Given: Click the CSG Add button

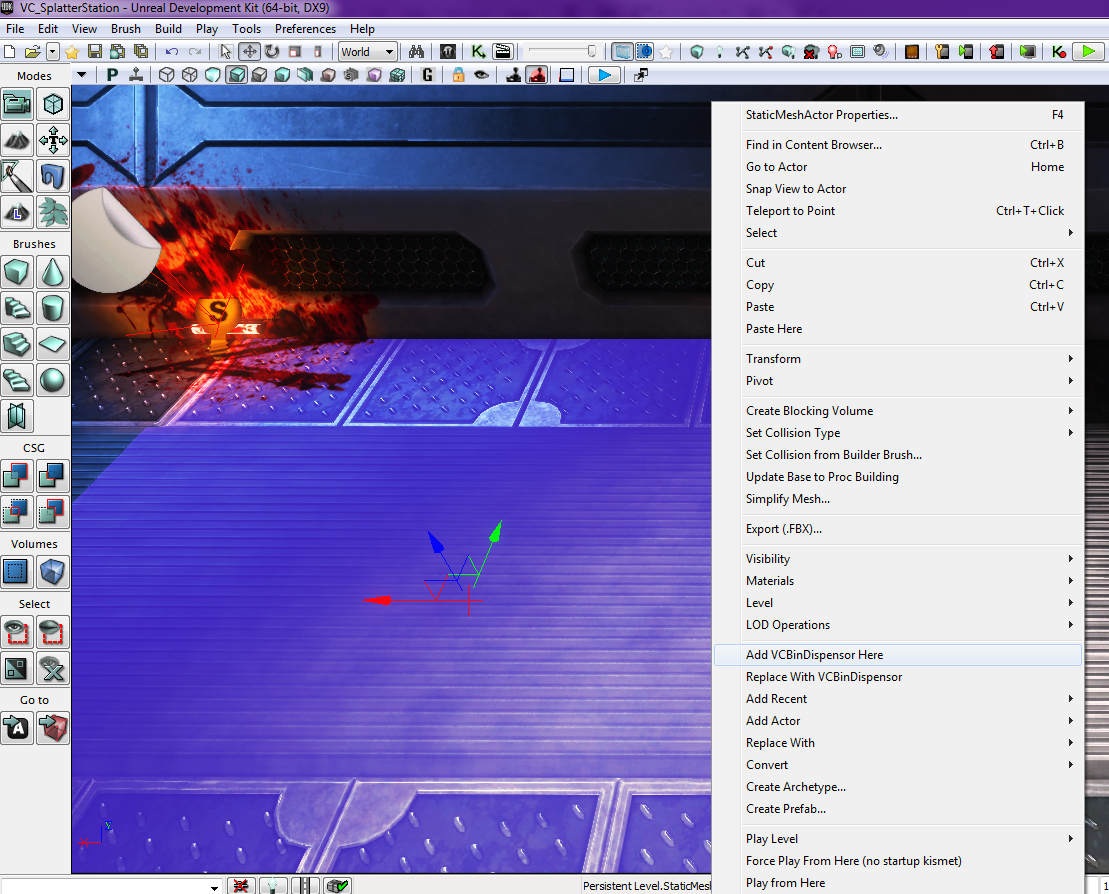Looking at the screenshot, I should click(x=17, y=476).
